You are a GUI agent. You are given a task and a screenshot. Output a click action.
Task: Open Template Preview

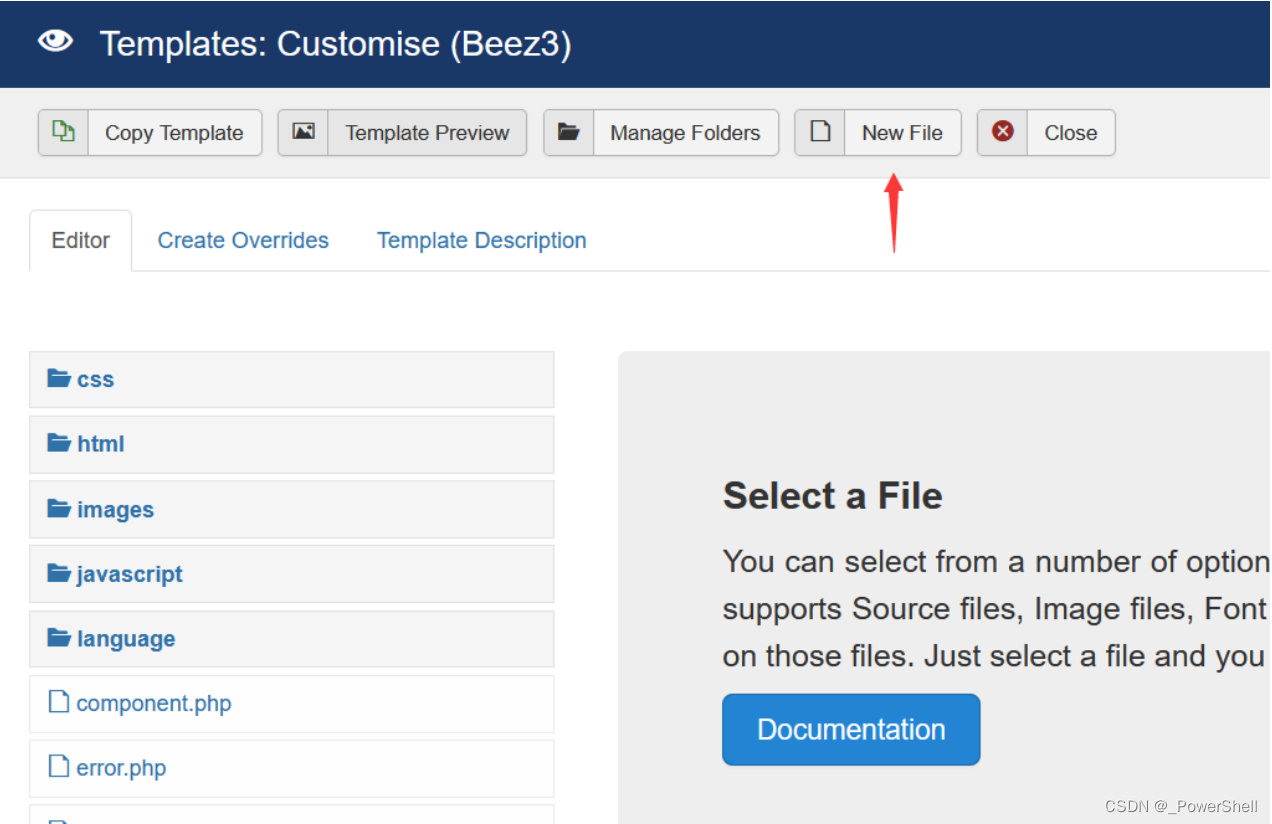coord(402,133)
